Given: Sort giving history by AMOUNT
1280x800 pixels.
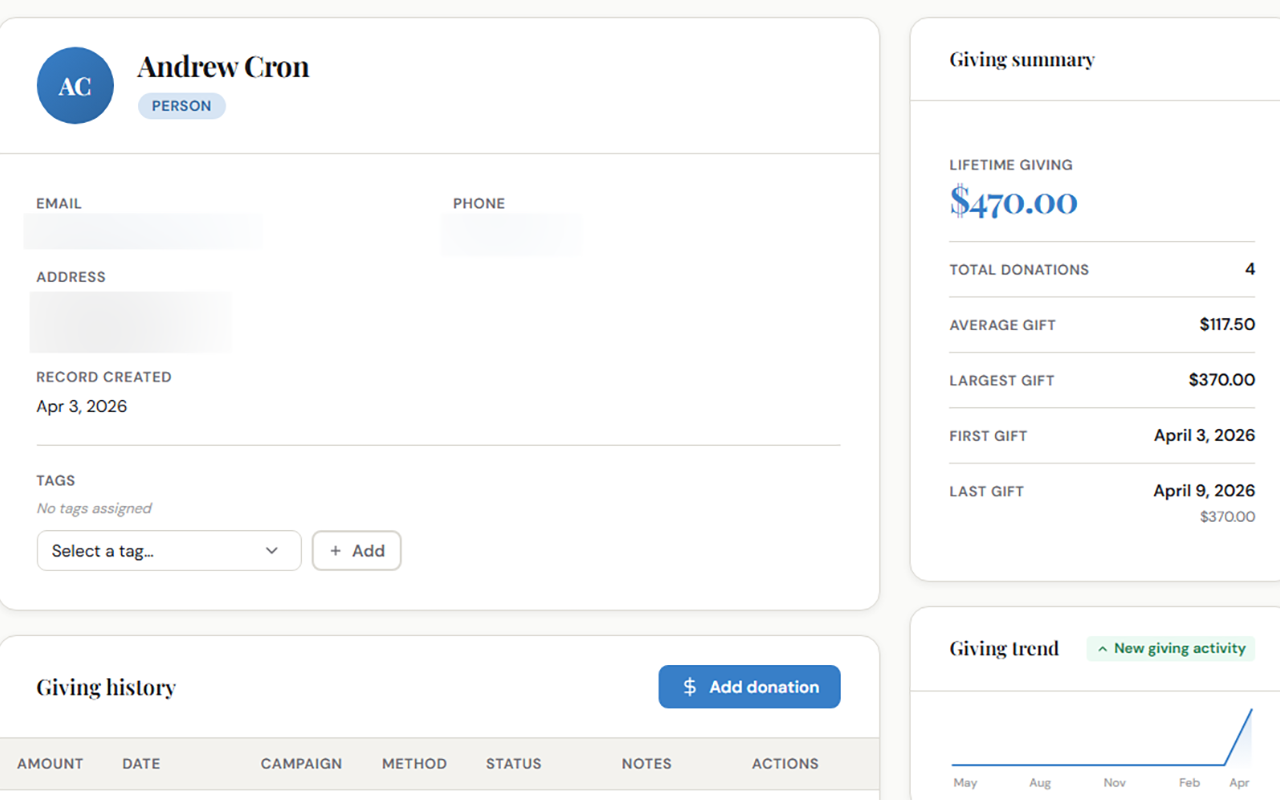Looking at the screenshot, I should (50, 763).
